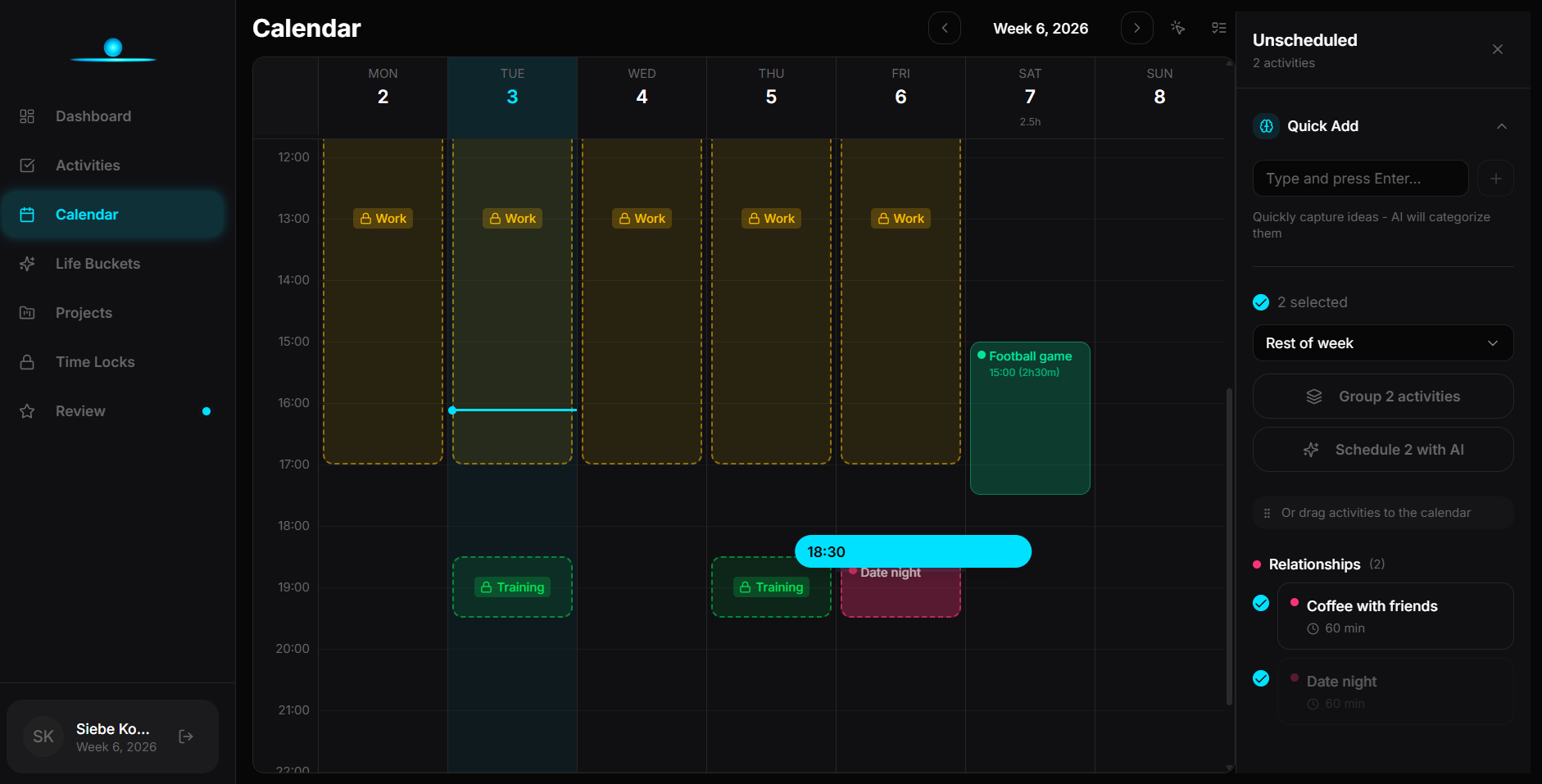The image size is (1542, 784).
Task: Click the Quick Add input field
Action: 1358,178
